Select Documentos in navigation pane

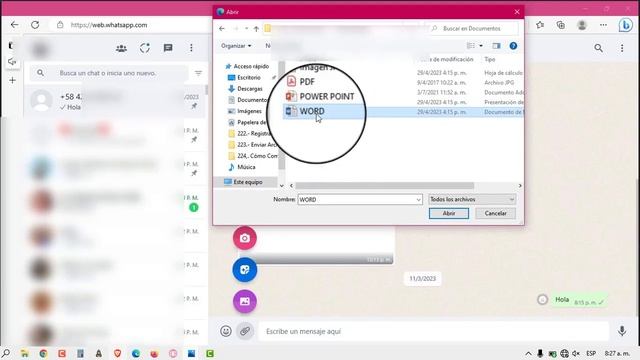(x=248, y=100)
